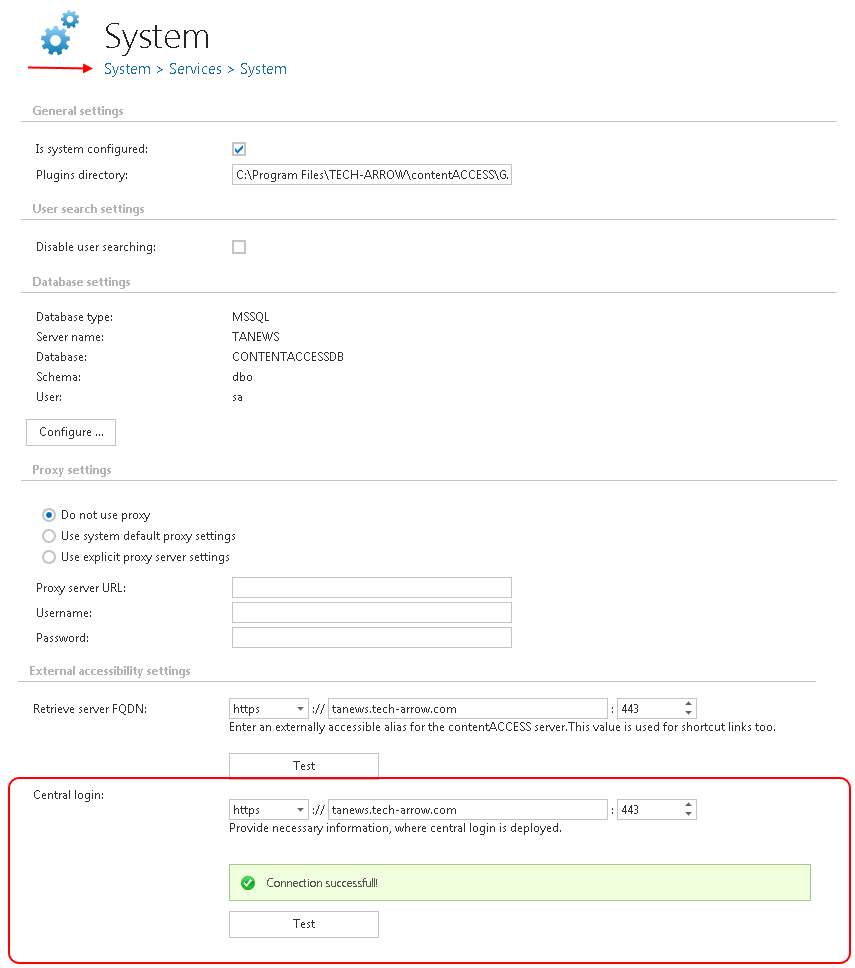The image size is (855, 968).
Task: Increase Retrieve server FQDN port number
Action: point(689,704)
